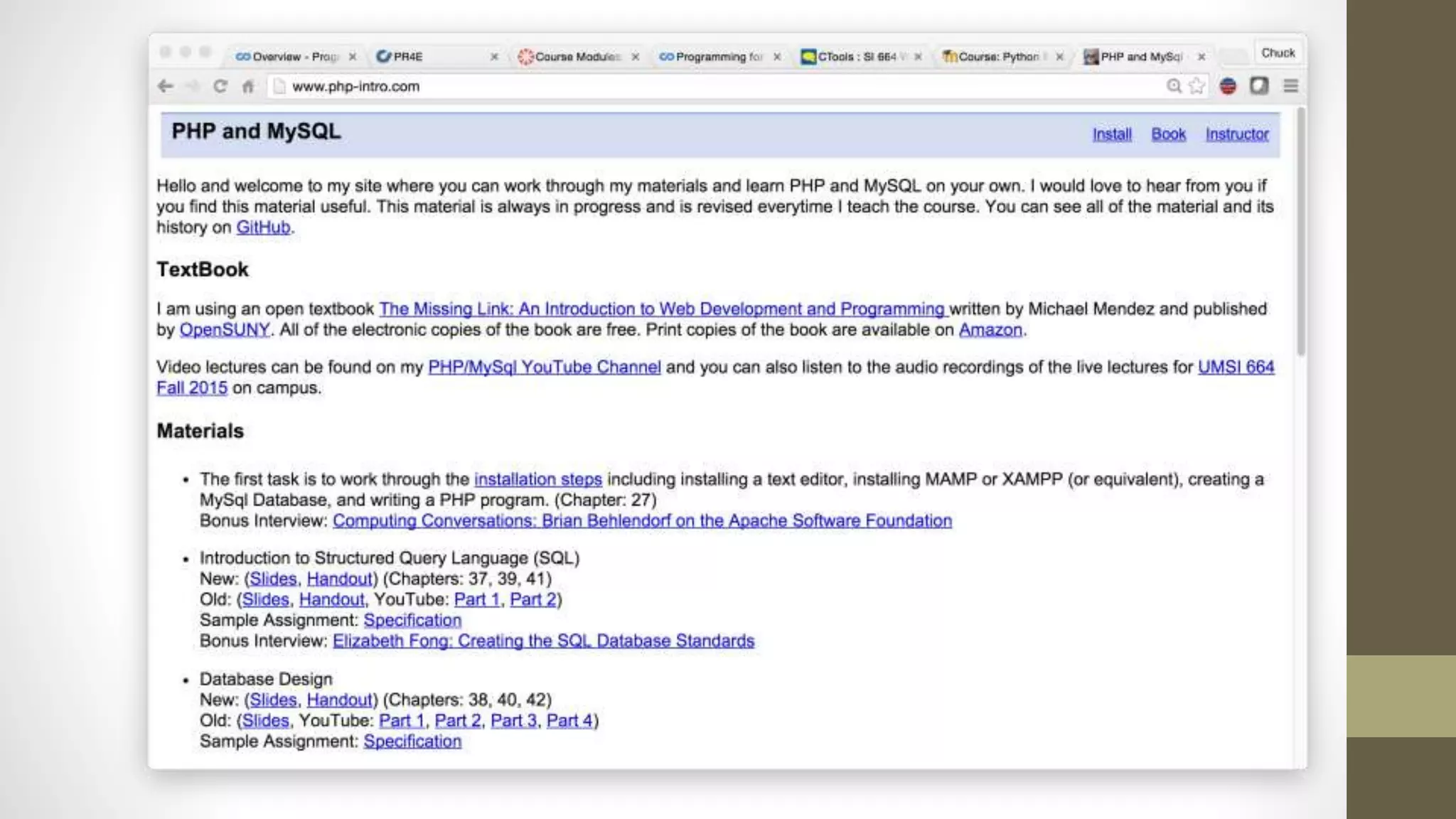Click the zoom magnifier in address bar

[x=1174, y=86]
